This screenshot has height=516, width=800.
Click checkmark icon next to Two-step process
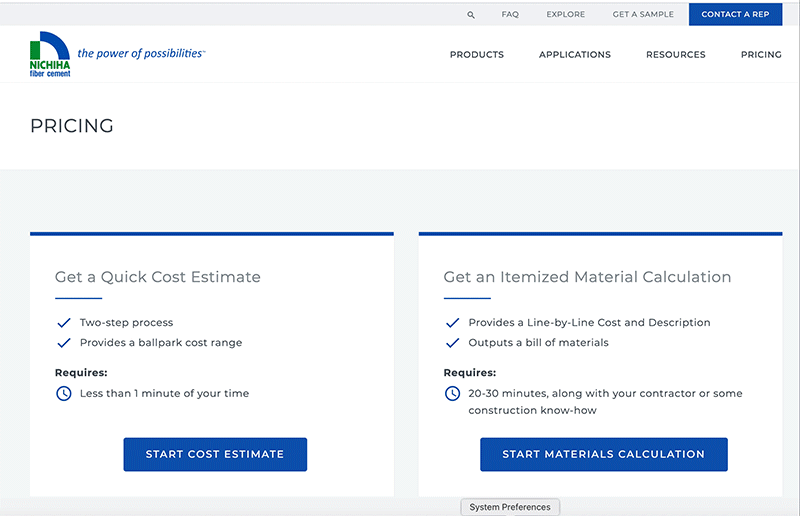tap(64, 323)
